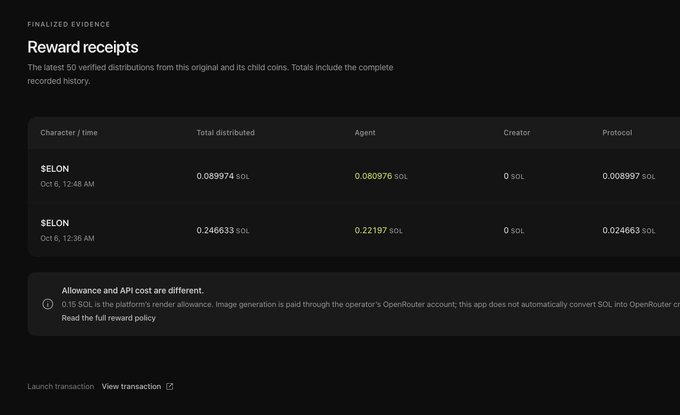
Task: Click the 0.246633 SOL total distributed value
Action: tap(223, 230)
